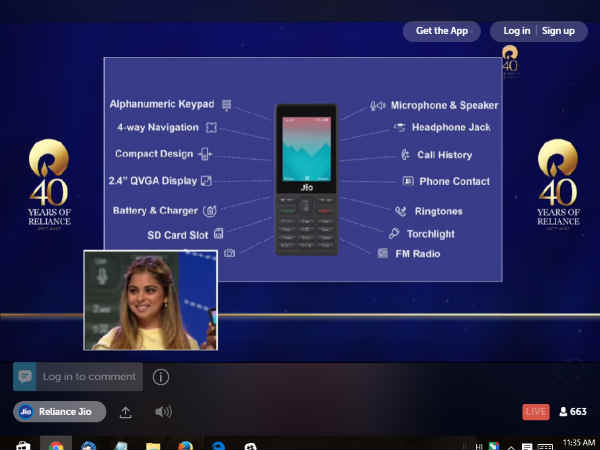Click the handset icon beside Call History
This screenshot has width=600, height=450.
pyautogui.click(x=405, y=155)
